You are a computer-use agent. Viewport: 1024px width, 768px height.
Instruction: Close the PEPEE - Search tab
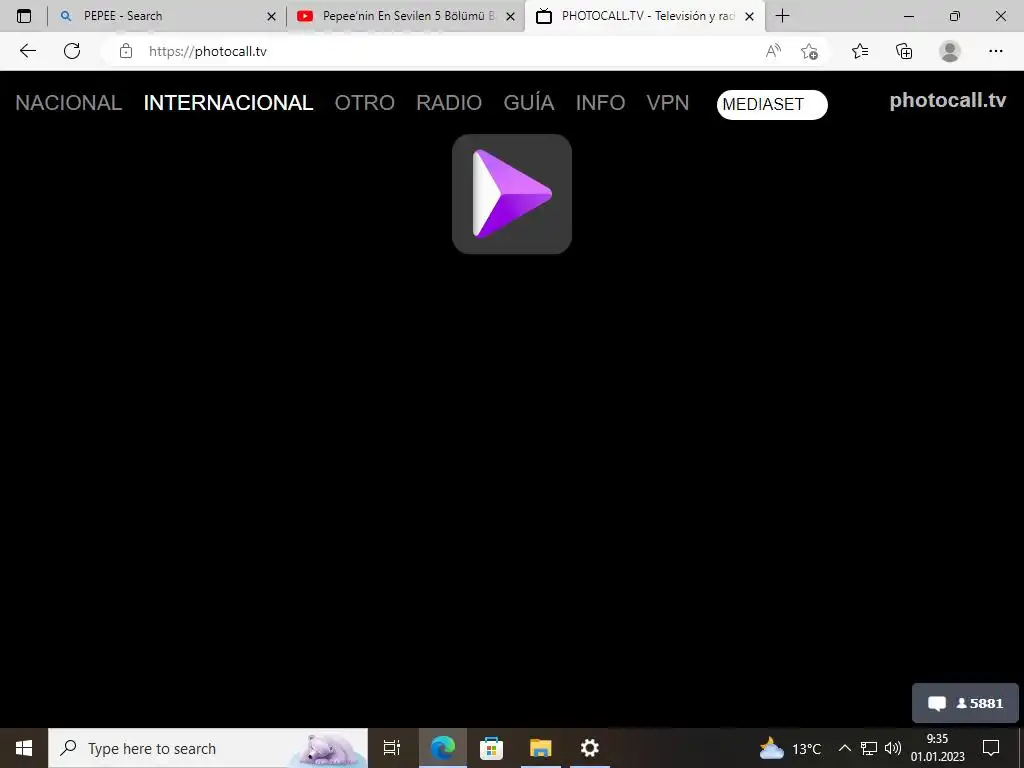tap(271, 16)
